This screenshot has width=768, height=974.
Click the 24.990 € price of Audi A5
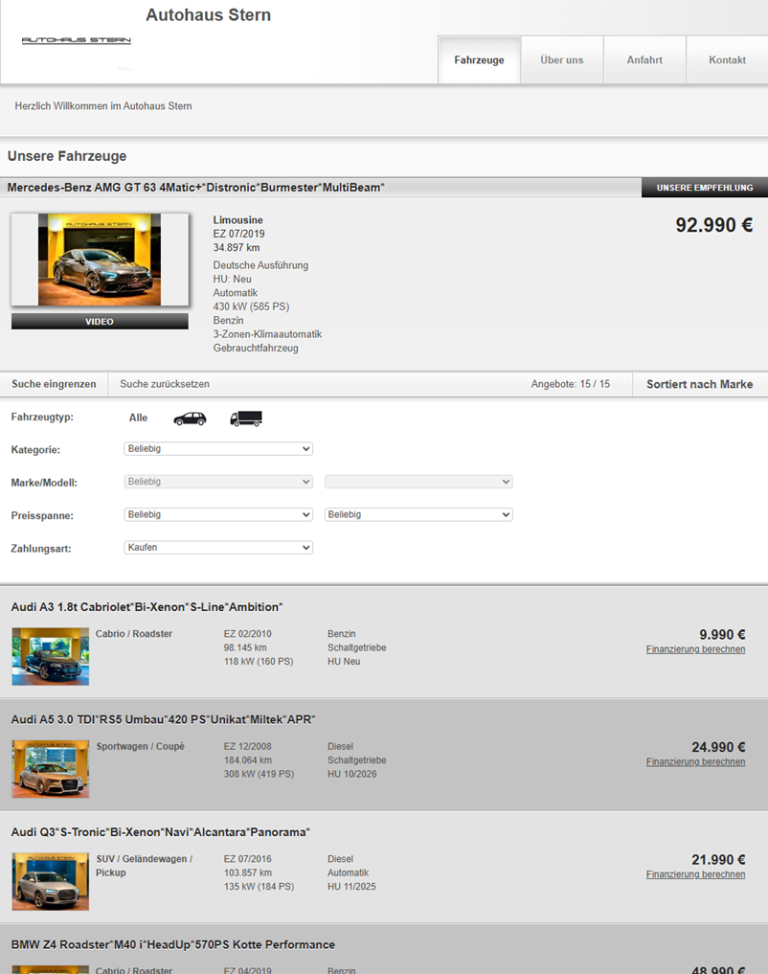coord(718,747)
